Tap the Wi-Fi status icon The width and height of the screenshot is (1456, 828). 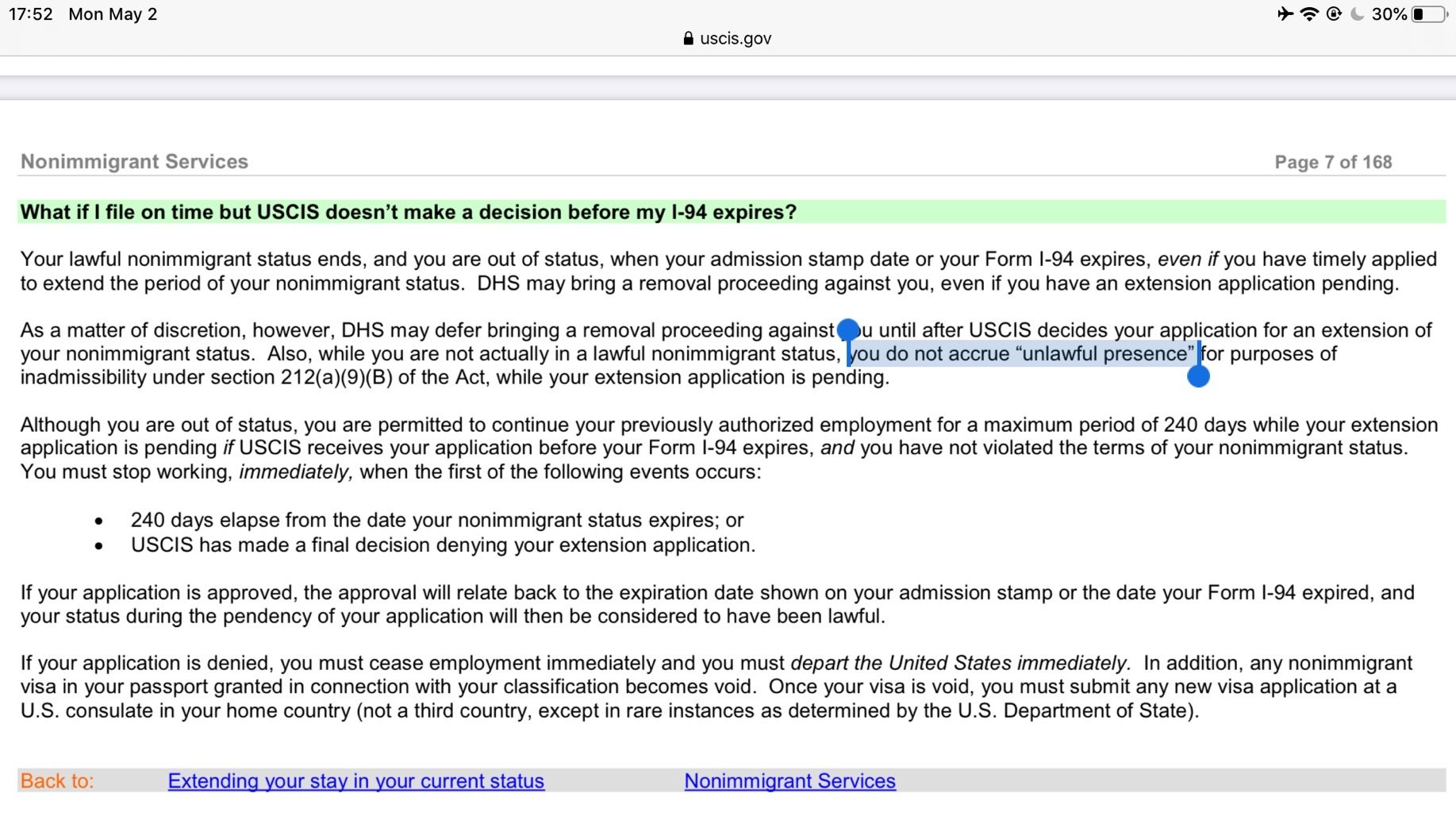(1309, 13)
